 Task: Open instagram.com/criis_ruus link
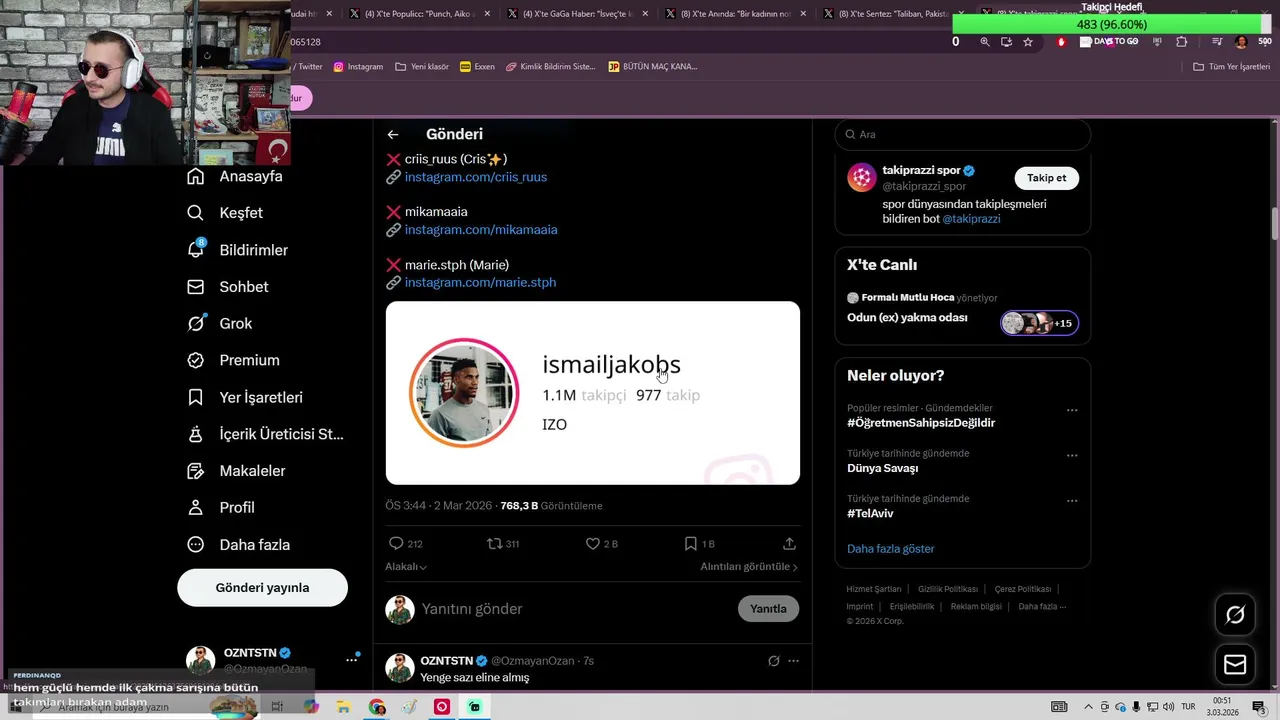tap(476, 177)
